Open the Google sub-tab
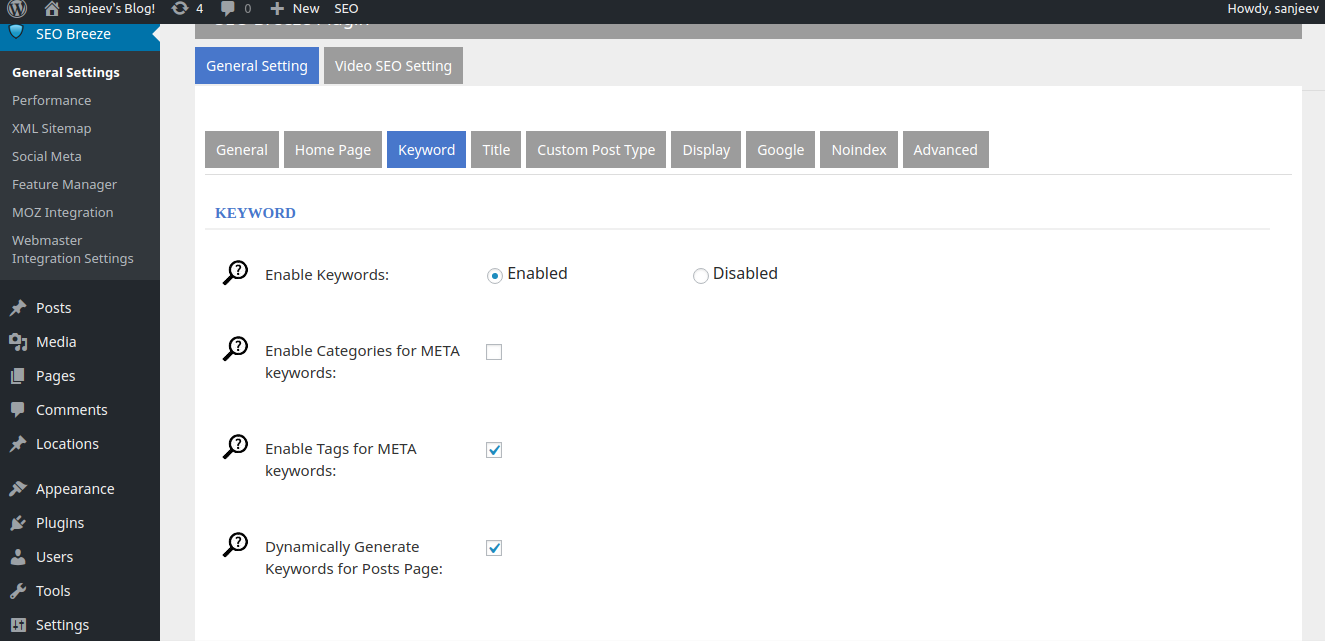 pyautogui.click(x=781, y=149)
